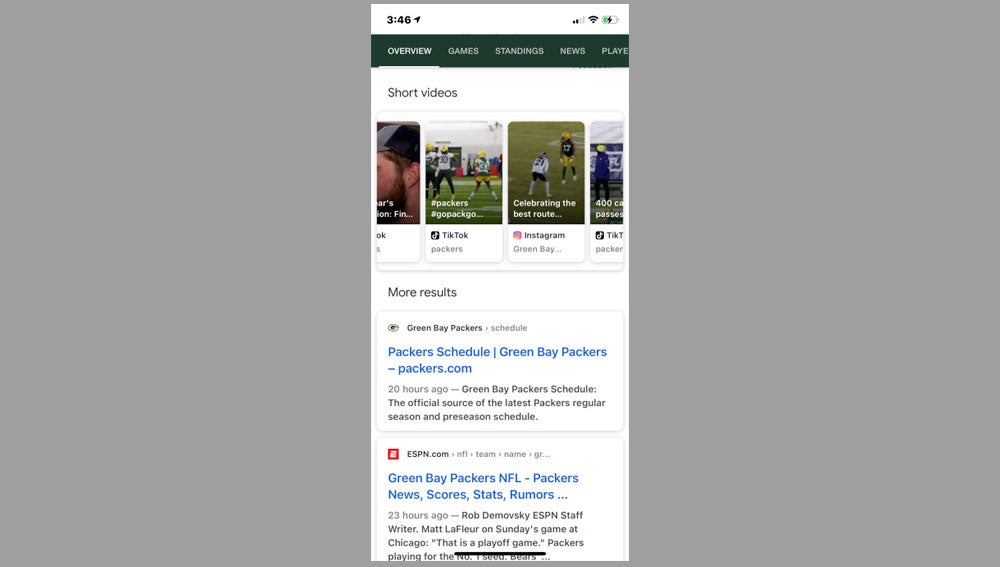Image resolution: width=1000 pixels, height=567 pixels.
Task: Click the TikTok logo icon beside 'TikTok' above 'packers'
Action: click(435, 235)
